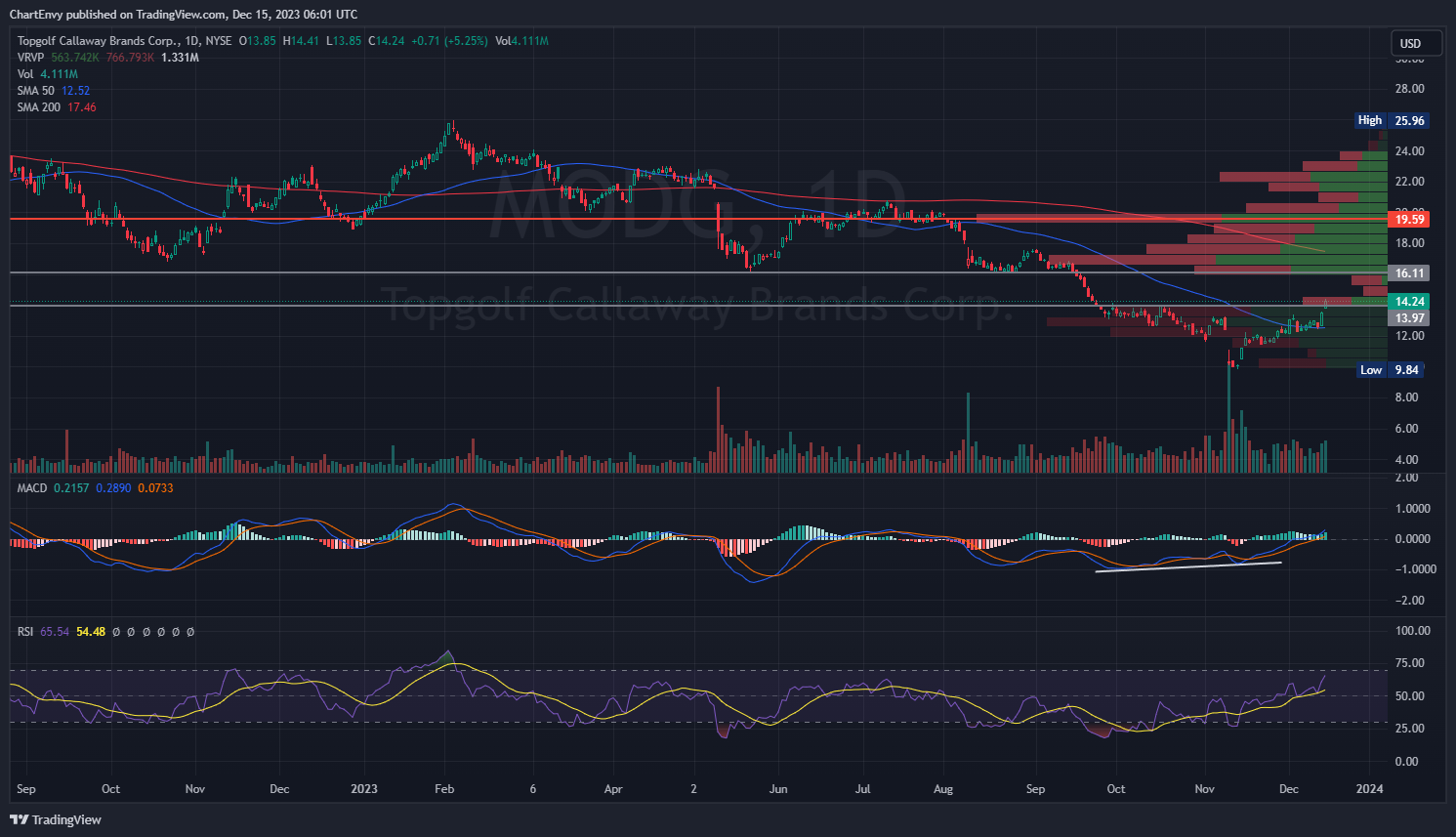Image resolution: width=1456 pixels, height=837 pixels.
Task: Click the High 25.96 price label
Action: pos(1392,120)
